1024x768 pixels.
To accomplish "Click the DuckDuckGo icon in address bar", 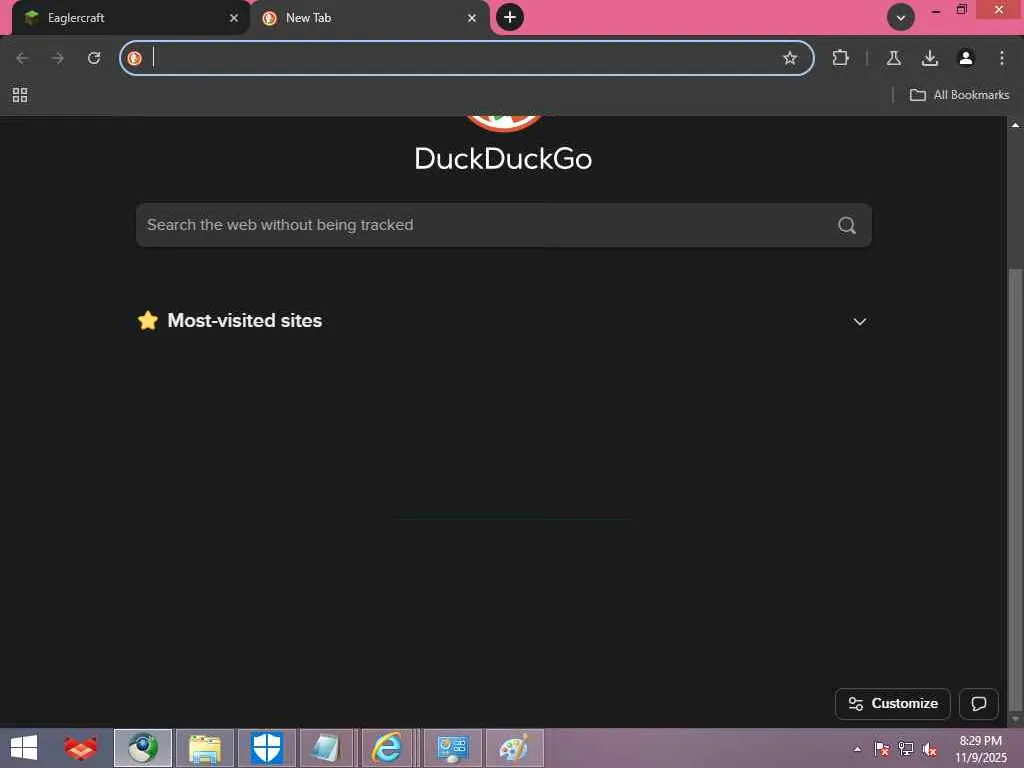I will [135, 58].
